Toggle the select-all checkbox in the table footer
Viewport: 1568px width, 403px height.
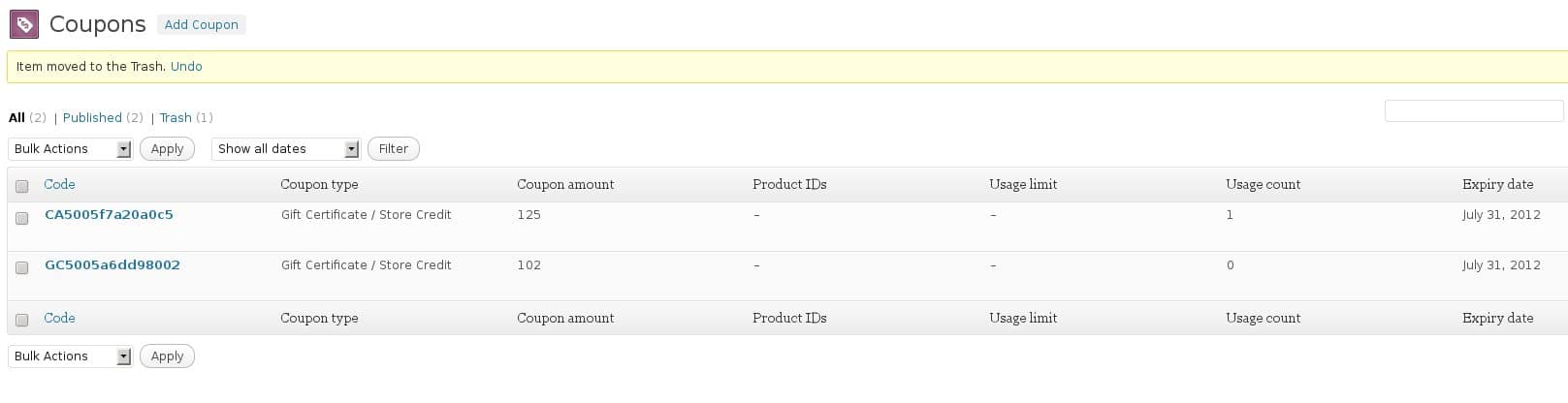[21, 320]
